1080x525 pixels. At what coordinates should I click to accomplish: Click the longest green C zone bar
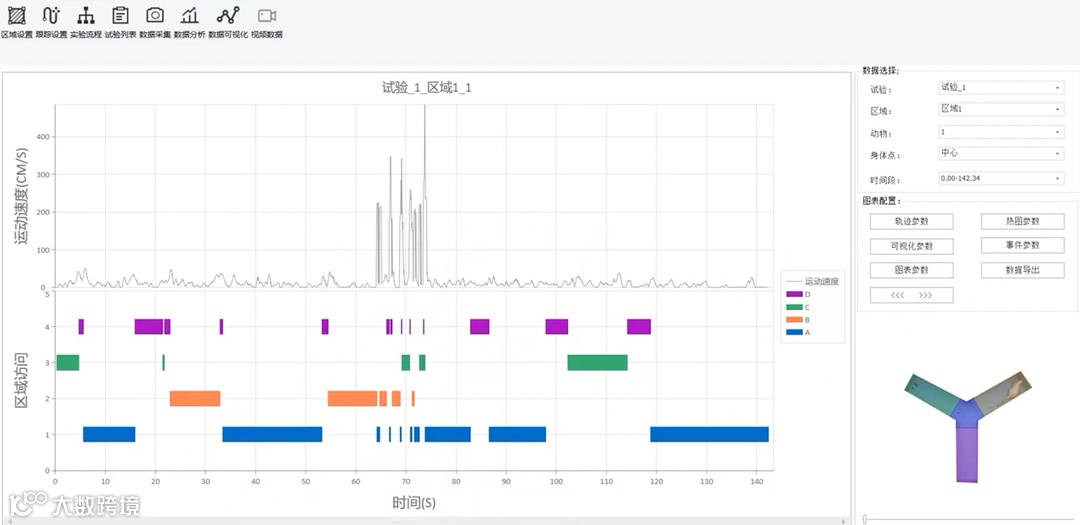(597, 362)
